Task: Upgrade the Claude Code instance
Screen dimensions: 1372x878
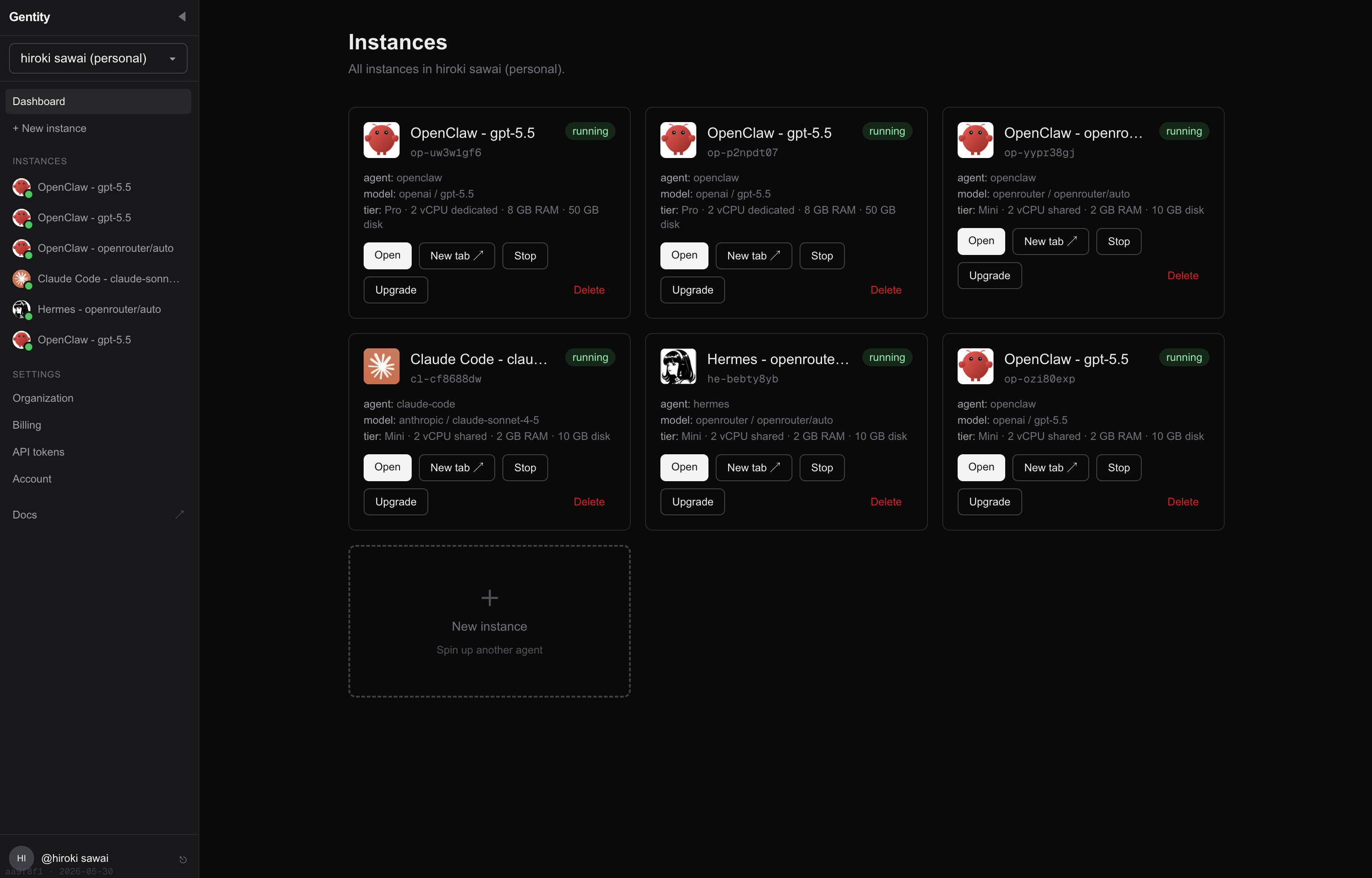Action: click(x=396, y=502)
